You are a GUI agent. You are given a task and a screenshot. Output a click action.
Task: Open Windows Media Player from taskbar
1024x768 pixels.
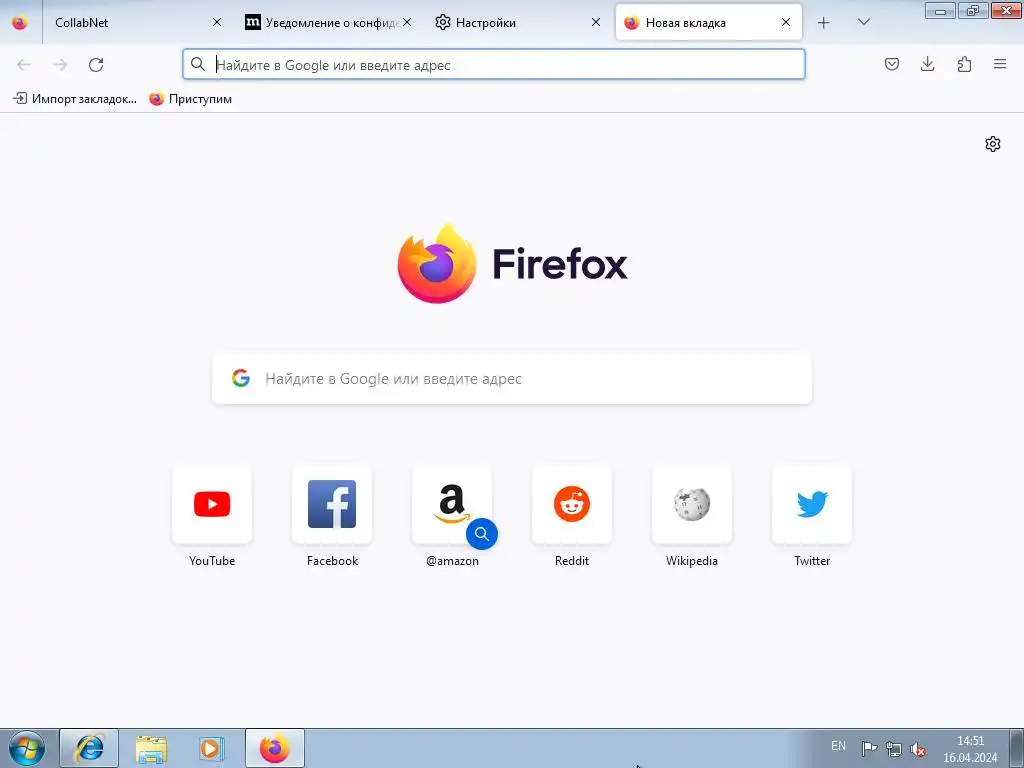[212, 748]
